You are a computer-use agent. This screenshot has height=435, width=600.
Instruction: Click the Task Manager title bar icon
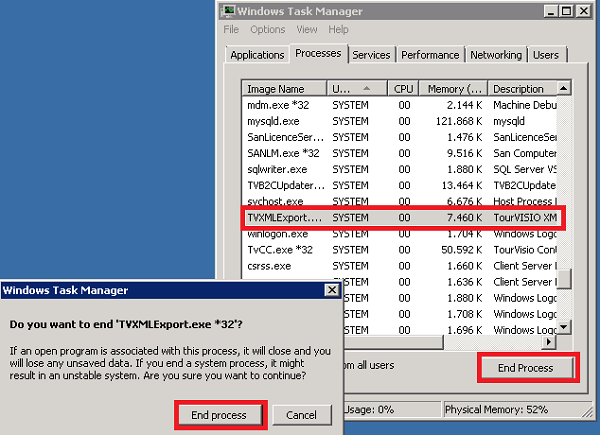tap(230, 10)
